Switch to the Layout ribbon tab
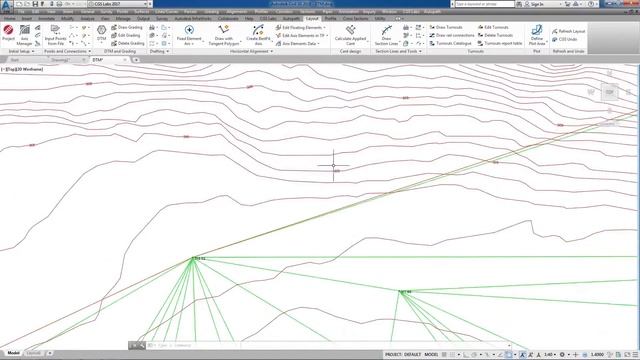Viewport: 640px width, 360px height. [312, 19]
